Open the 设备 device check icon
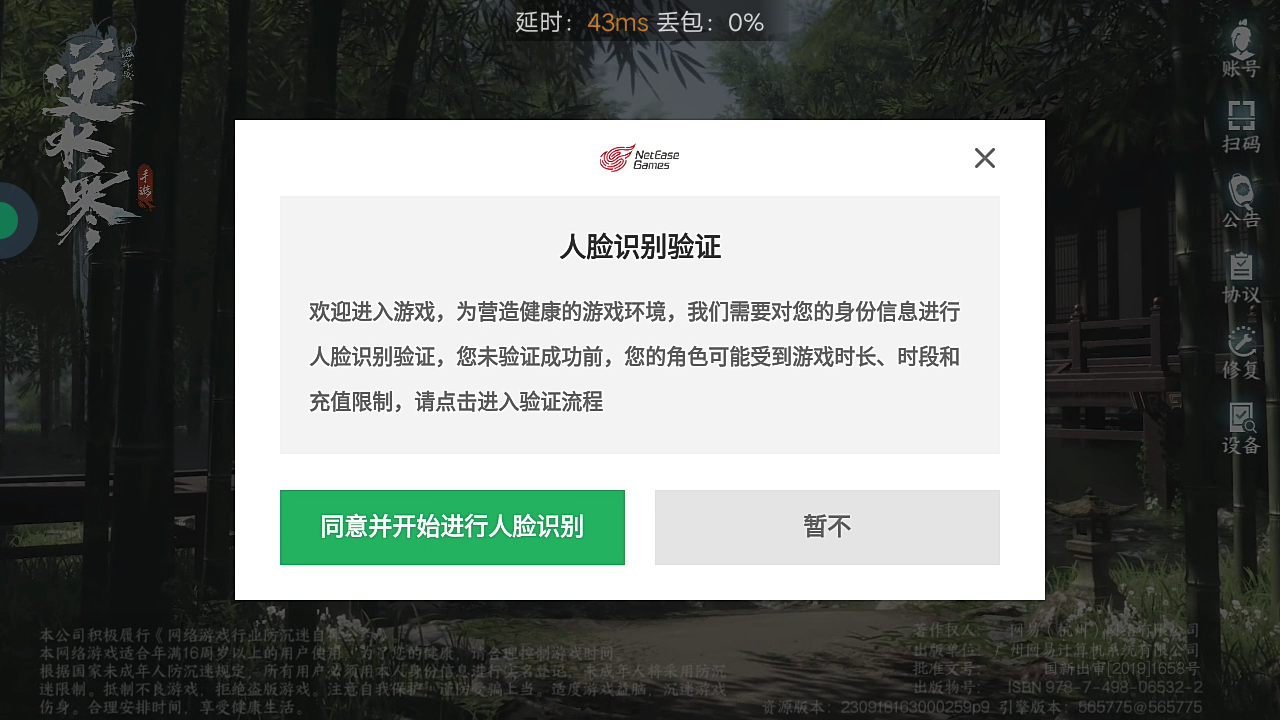This screenshot has height=720, width=1280. pos(1241,428)
